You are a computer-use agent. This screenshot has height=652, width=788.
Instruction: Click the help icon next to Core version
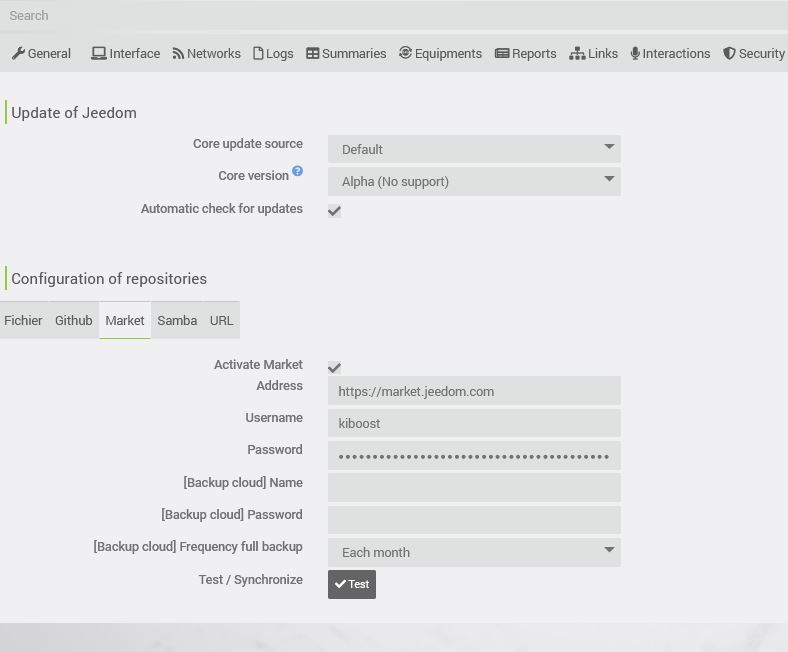pyautogui.click(x=298, y=172)
